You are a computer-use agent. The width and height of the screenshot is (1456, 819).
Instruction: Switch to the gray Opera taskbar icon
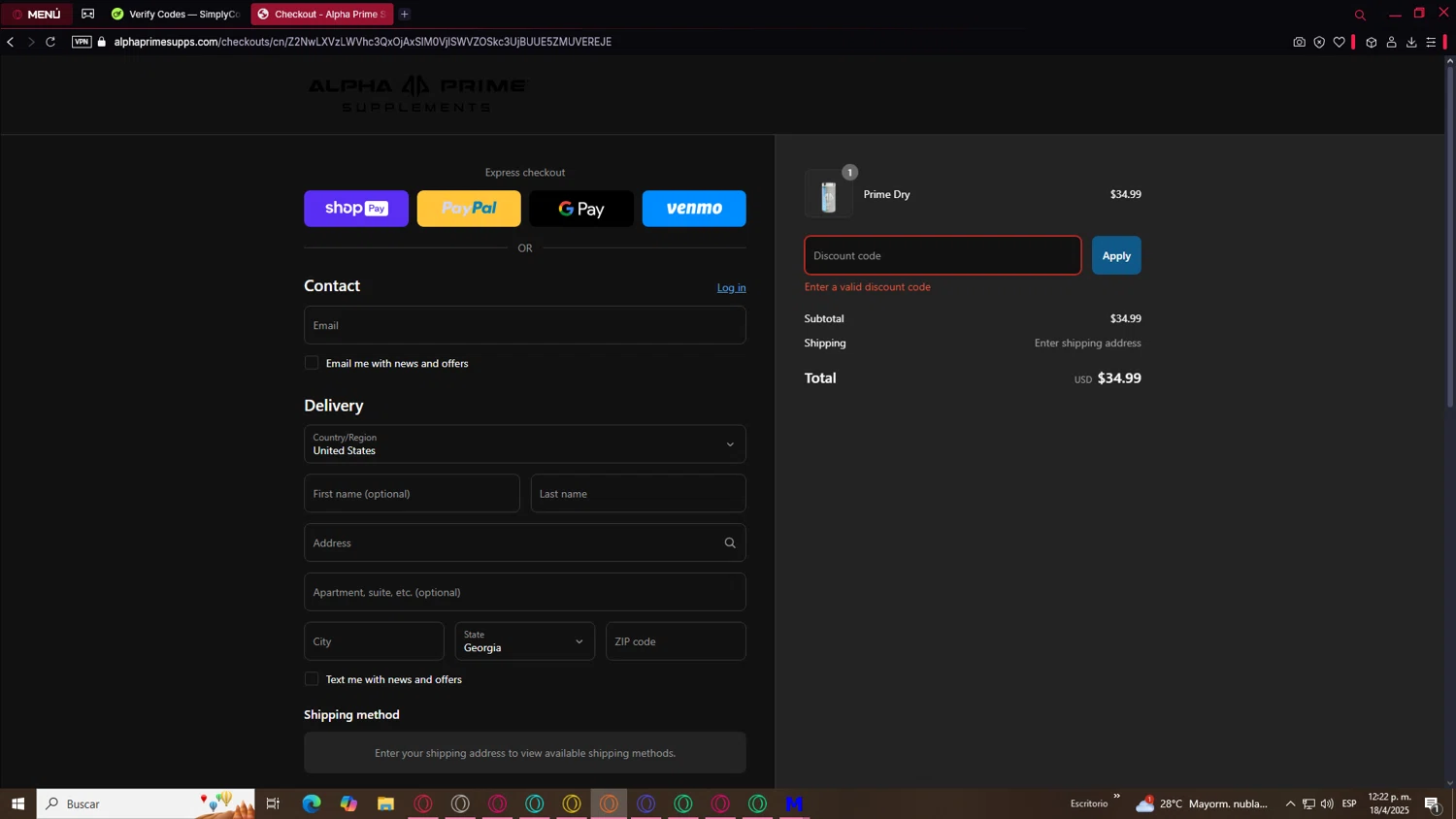tap(460, 803)
